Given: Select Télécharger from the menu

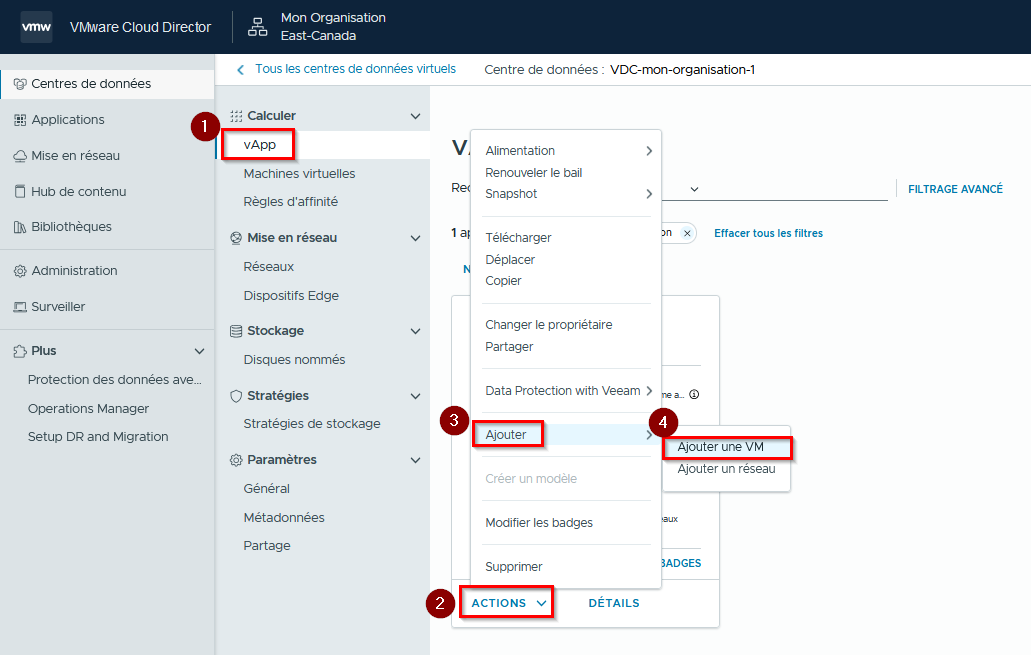Looking at the screenshot, I should (x=518, y=237).
